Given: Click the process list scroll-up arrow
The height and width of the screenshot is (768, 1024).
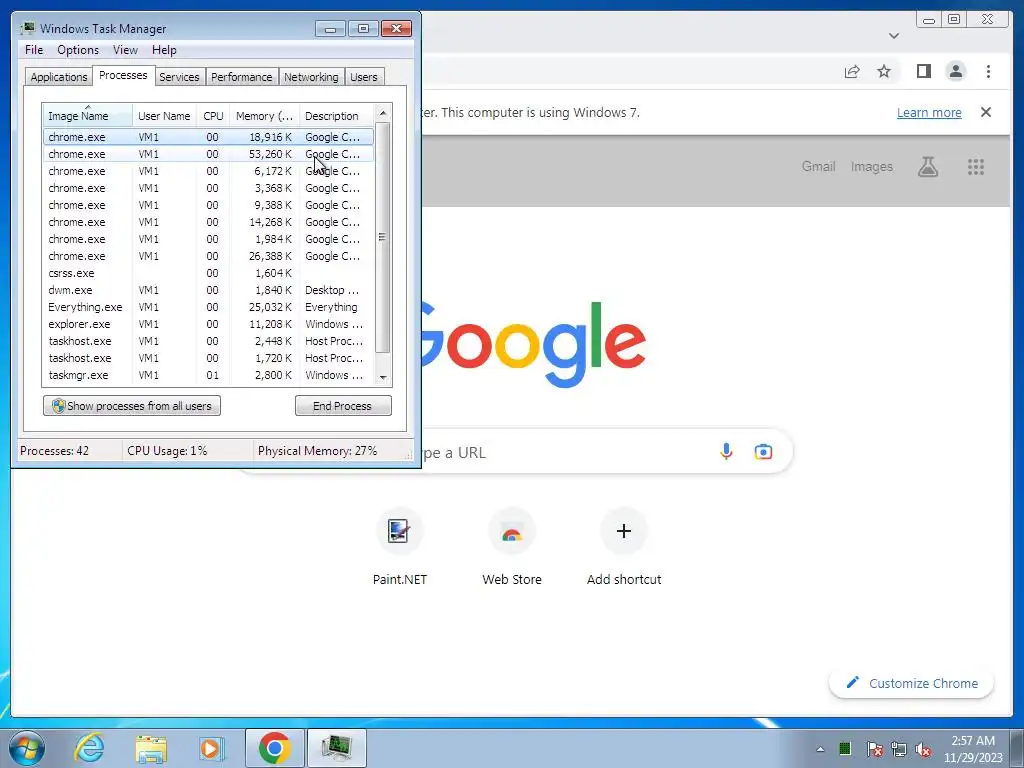Looking at the screenshot, I should [383, 113].
